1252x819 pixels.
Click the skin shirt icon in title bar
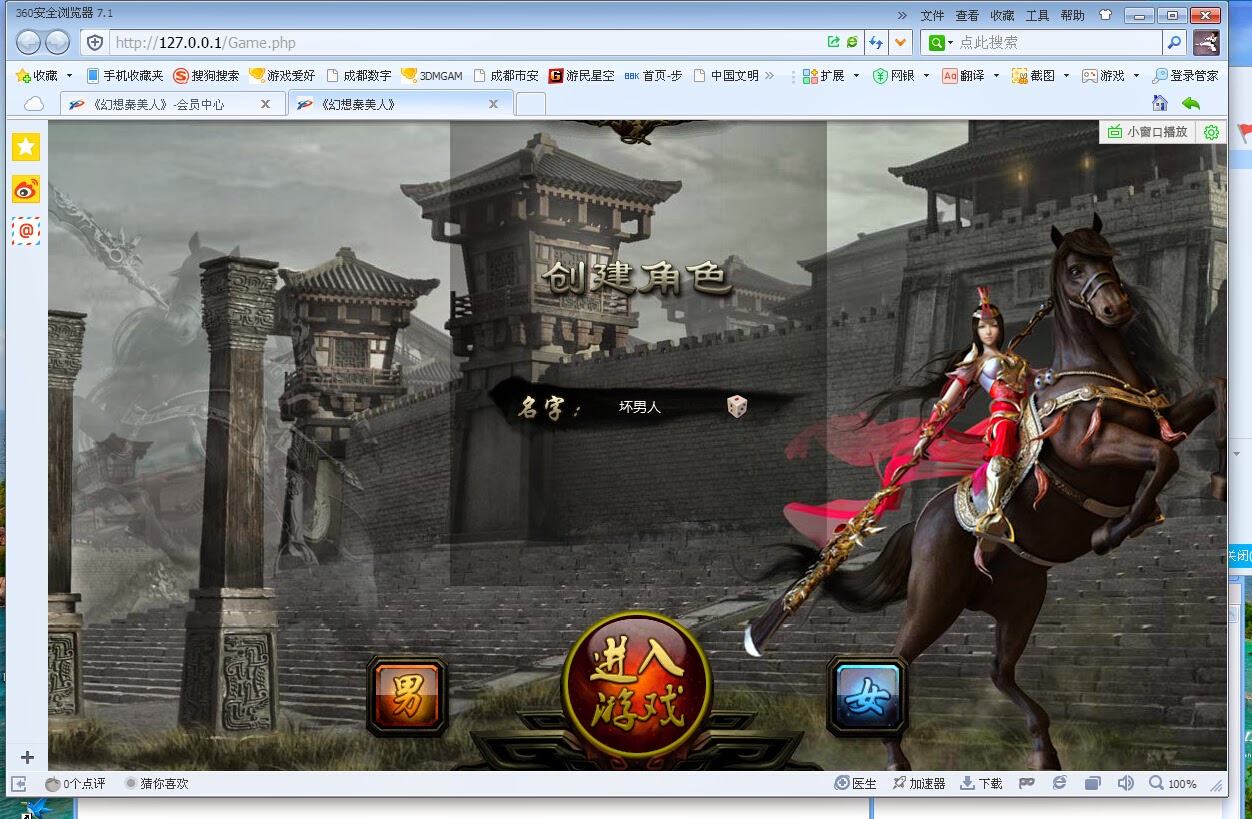pos(1105,15)
